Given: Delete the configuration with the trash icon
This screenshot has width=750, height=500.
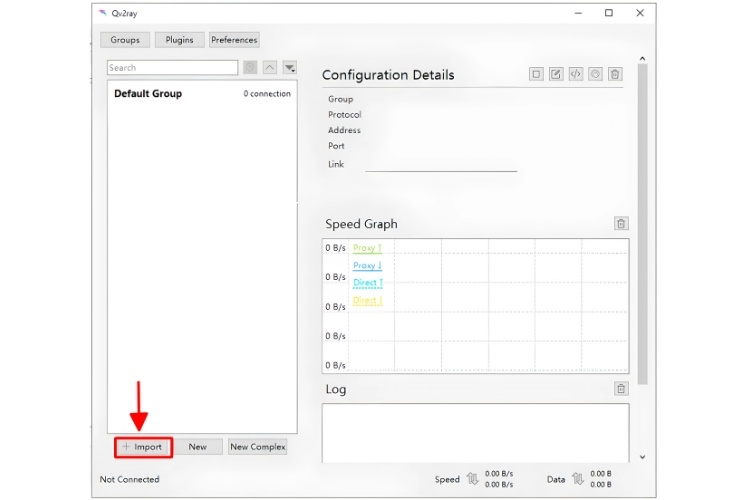Looking at the screenshot, I should (x=615, y=74).
